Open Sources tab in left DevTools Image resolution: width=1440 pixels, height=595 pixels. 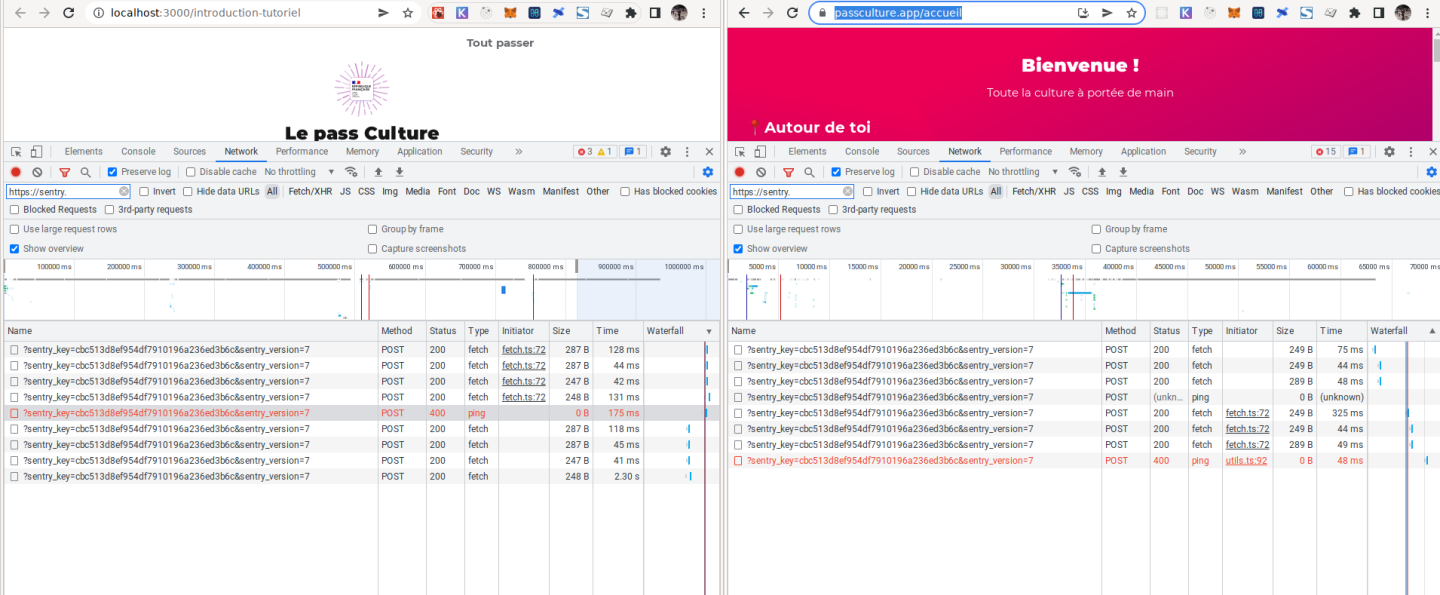pyautogui.click(x=189, y=152)
